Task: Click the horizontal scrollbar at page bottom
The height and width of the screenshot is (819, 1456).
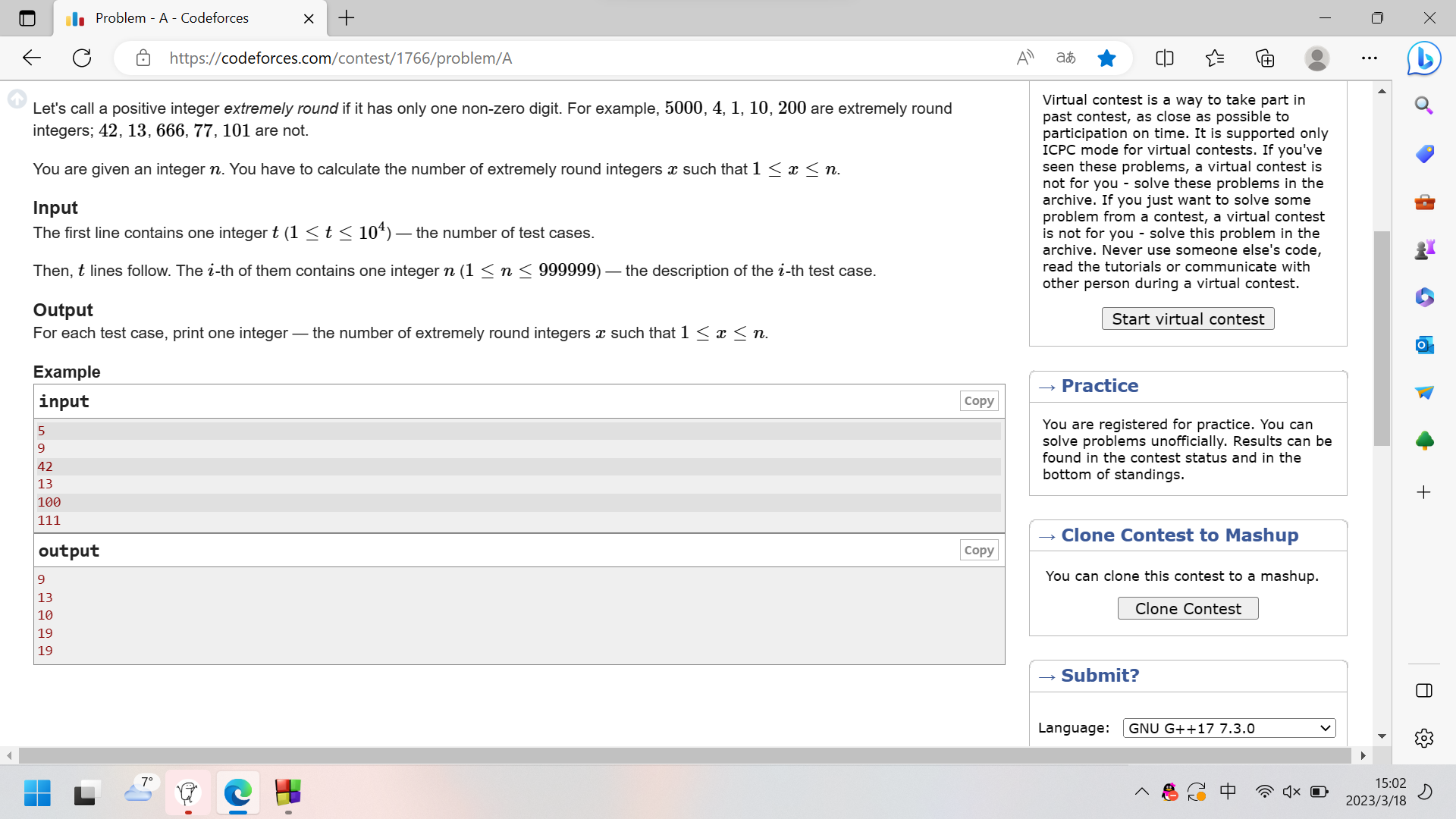Action: click(682, 755)
